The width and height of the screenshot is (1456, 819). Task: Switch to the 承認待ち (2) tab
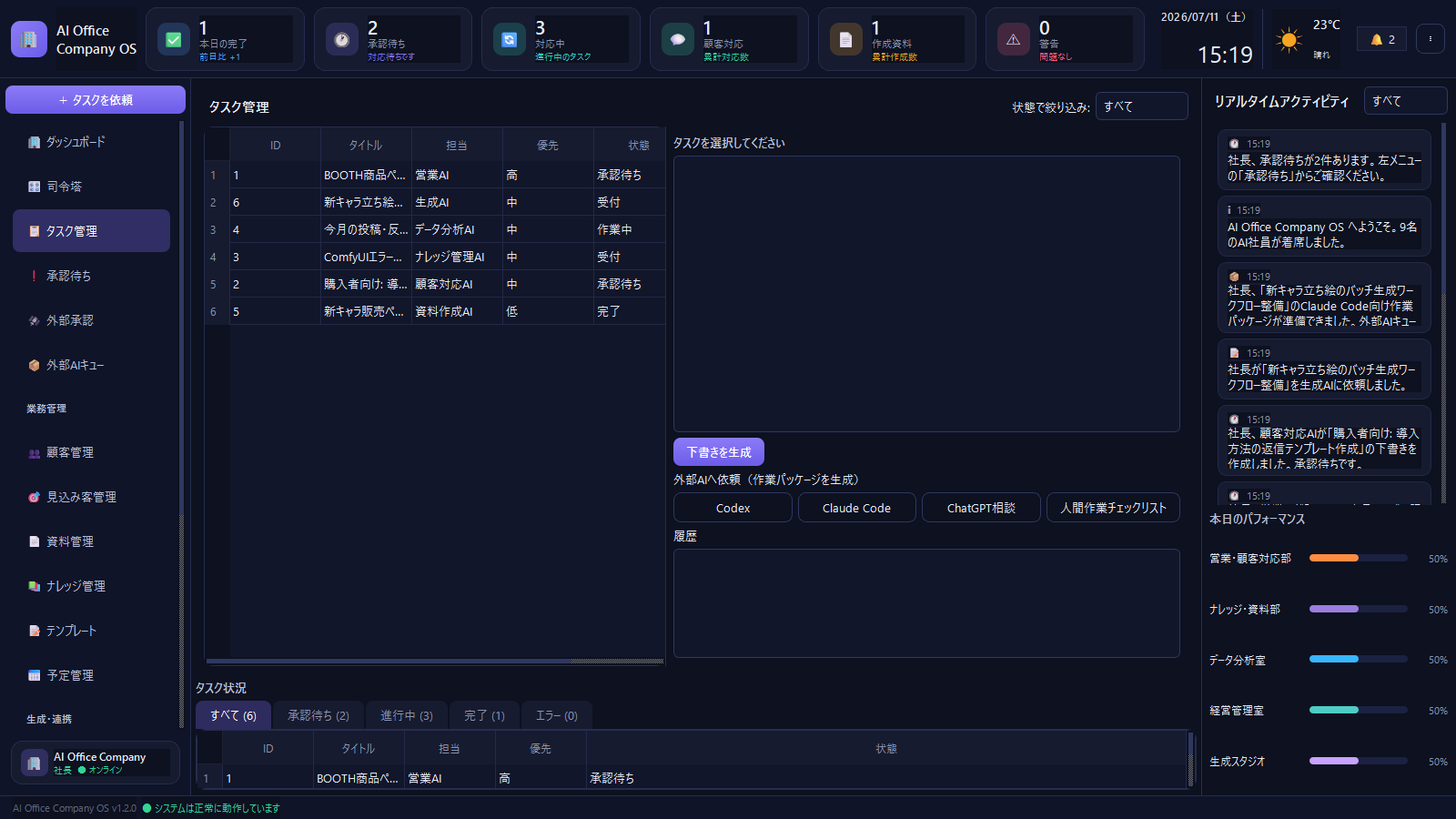318,715
